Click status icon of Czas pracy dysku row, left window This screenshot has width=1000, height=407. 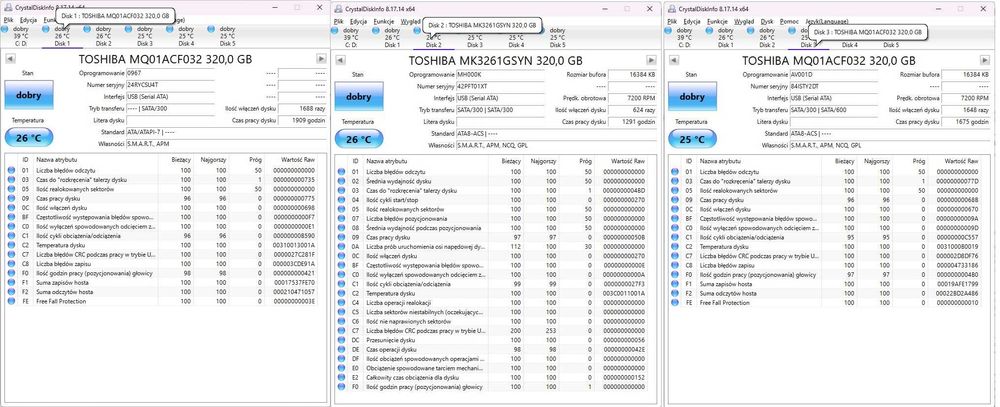[10, 198]
